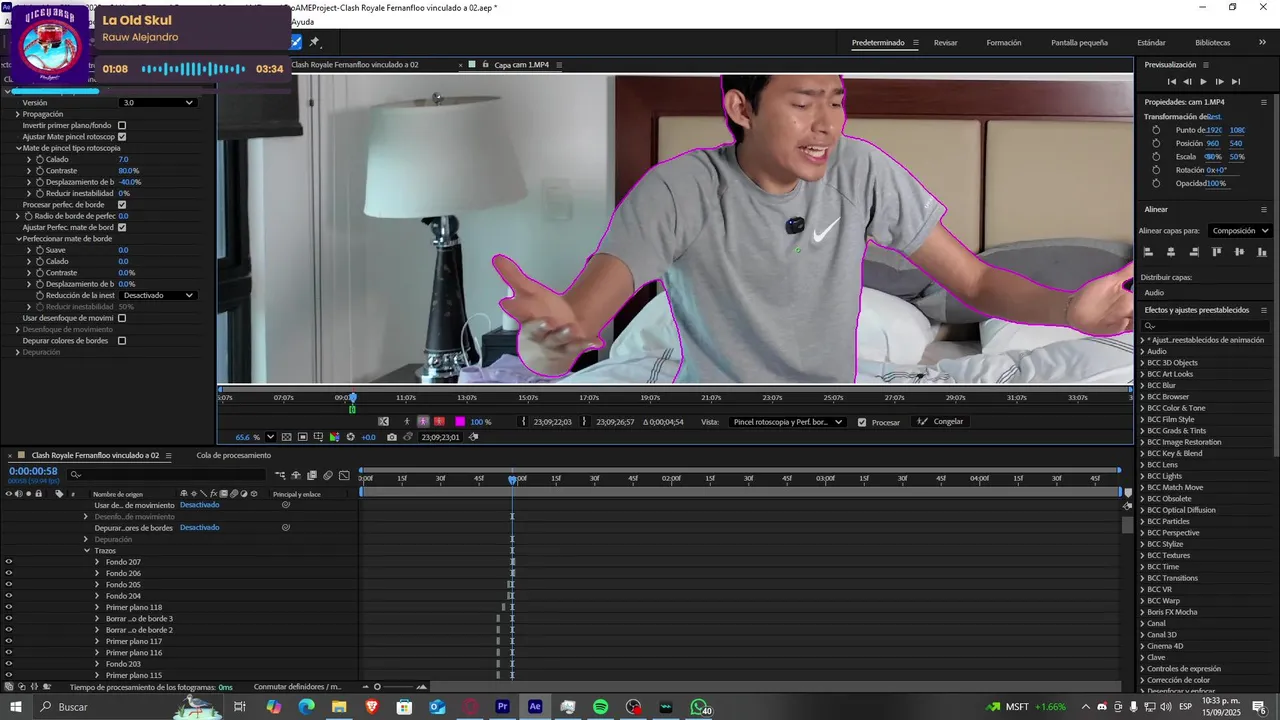This screenshot has height=720, width=1280.
Task: Toggle Procesar perfec. de borde checkbox
Action: click(x=122, y=204)
